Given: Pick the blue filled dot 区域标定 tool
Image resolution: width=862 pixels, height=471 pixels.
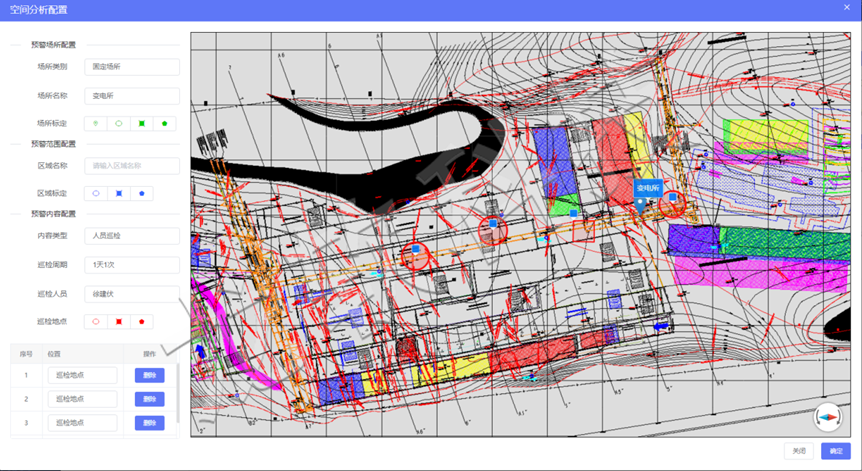Looking at the screenshot, I should pyautogui.click(x=142, y=193).
